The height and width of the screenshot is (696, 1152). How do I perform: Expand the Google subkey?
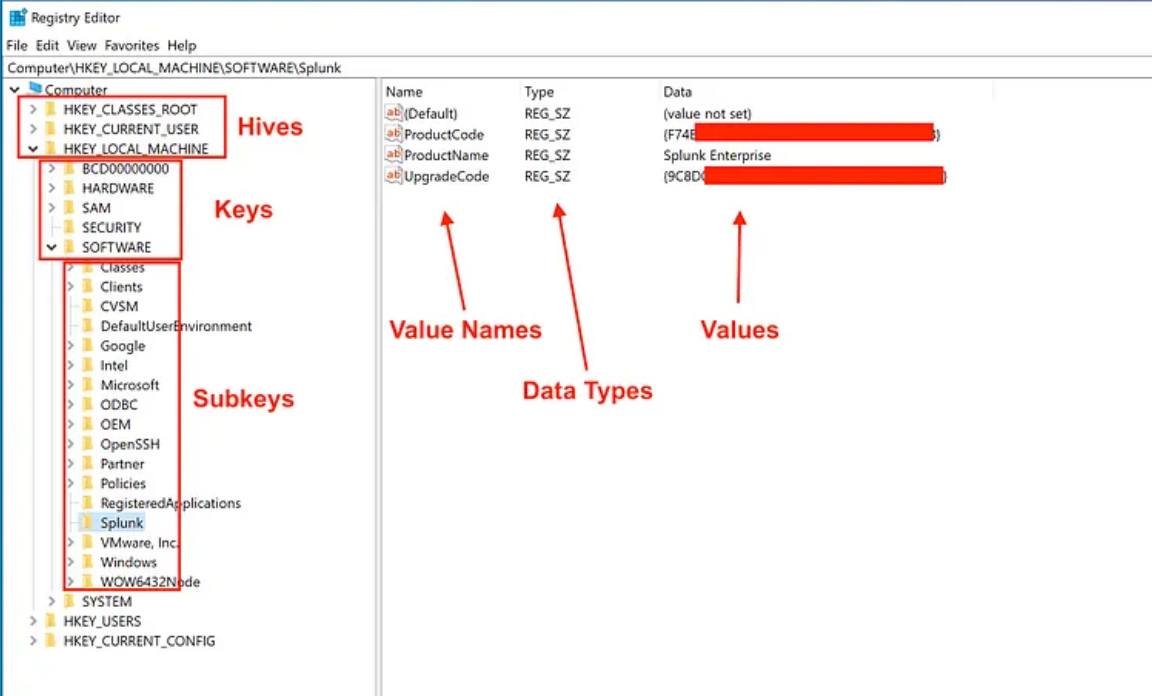point(71,345)
